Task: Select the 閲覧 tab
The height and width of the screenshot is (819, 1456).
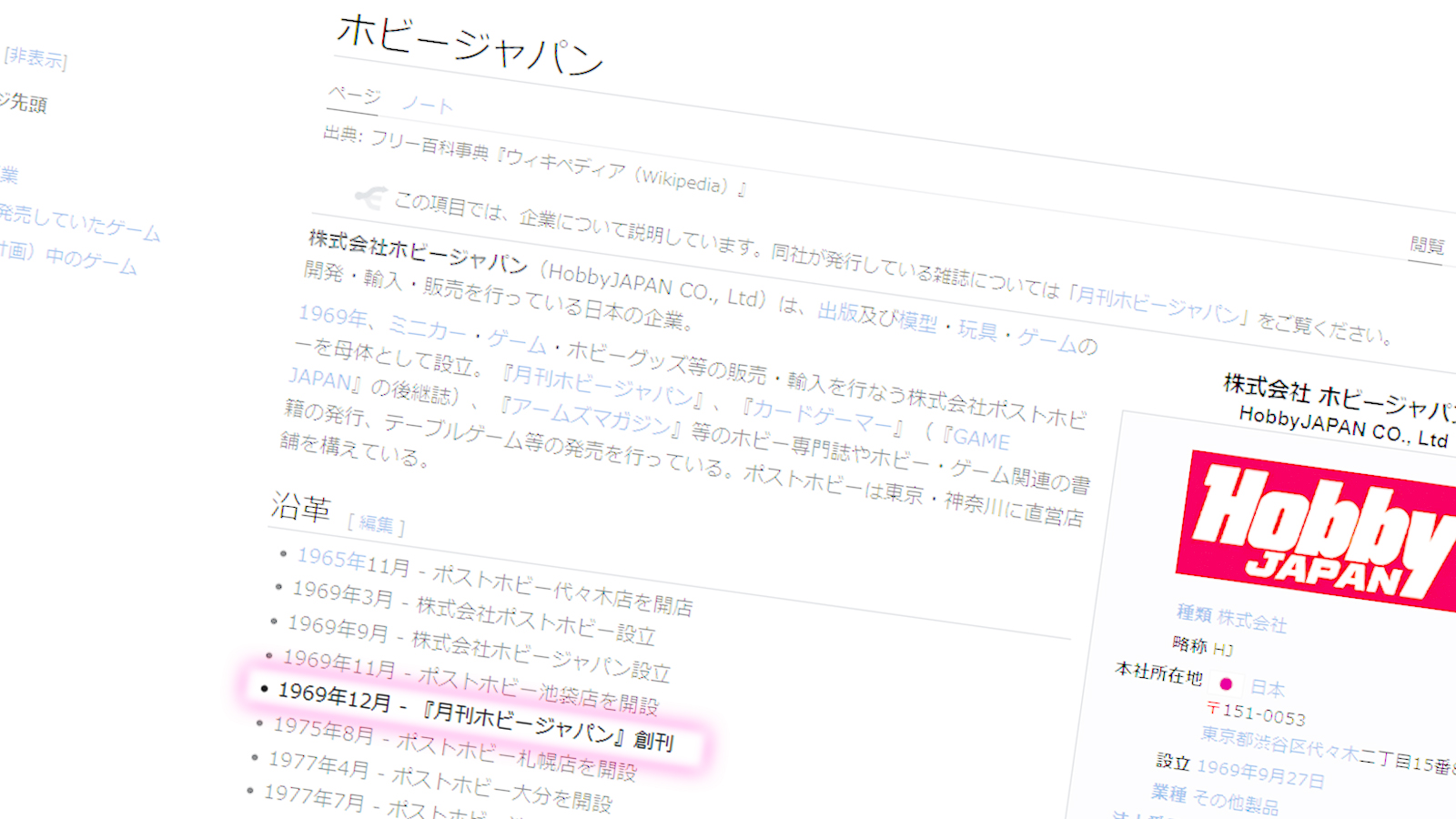Action: coord(1427,246)
